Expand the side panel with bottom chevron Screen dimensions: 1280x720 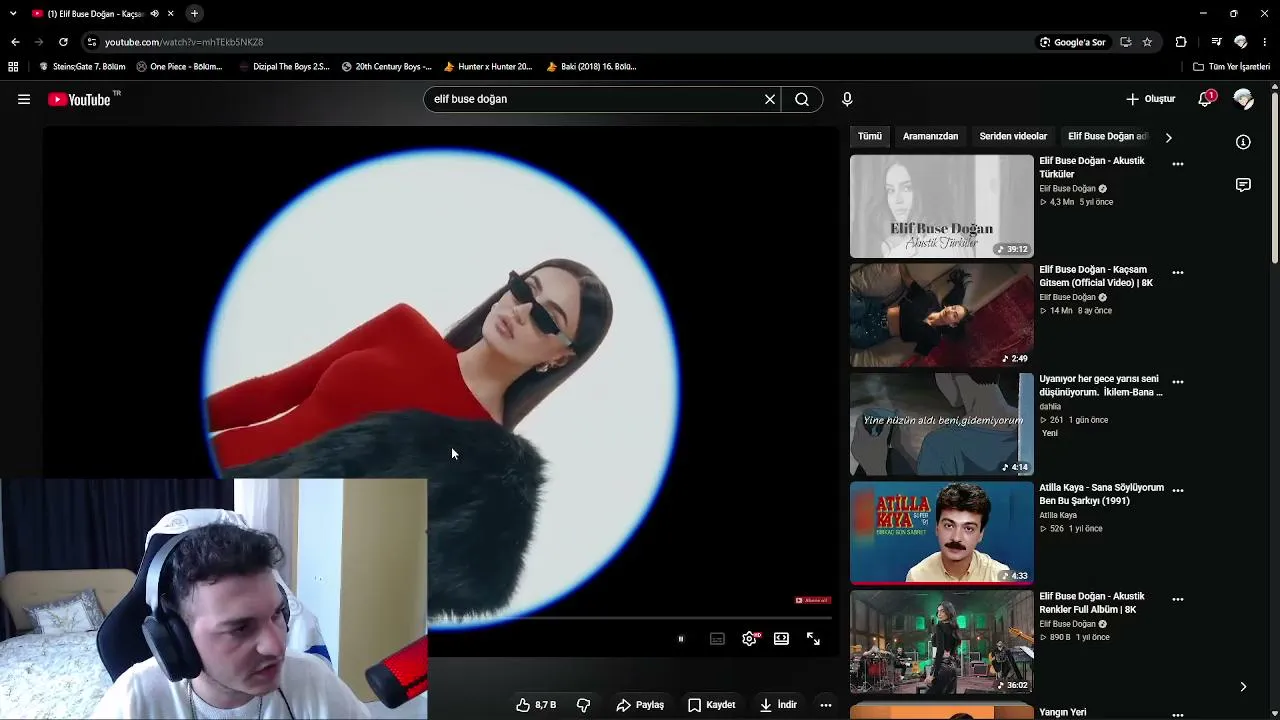click(1243, 687)
